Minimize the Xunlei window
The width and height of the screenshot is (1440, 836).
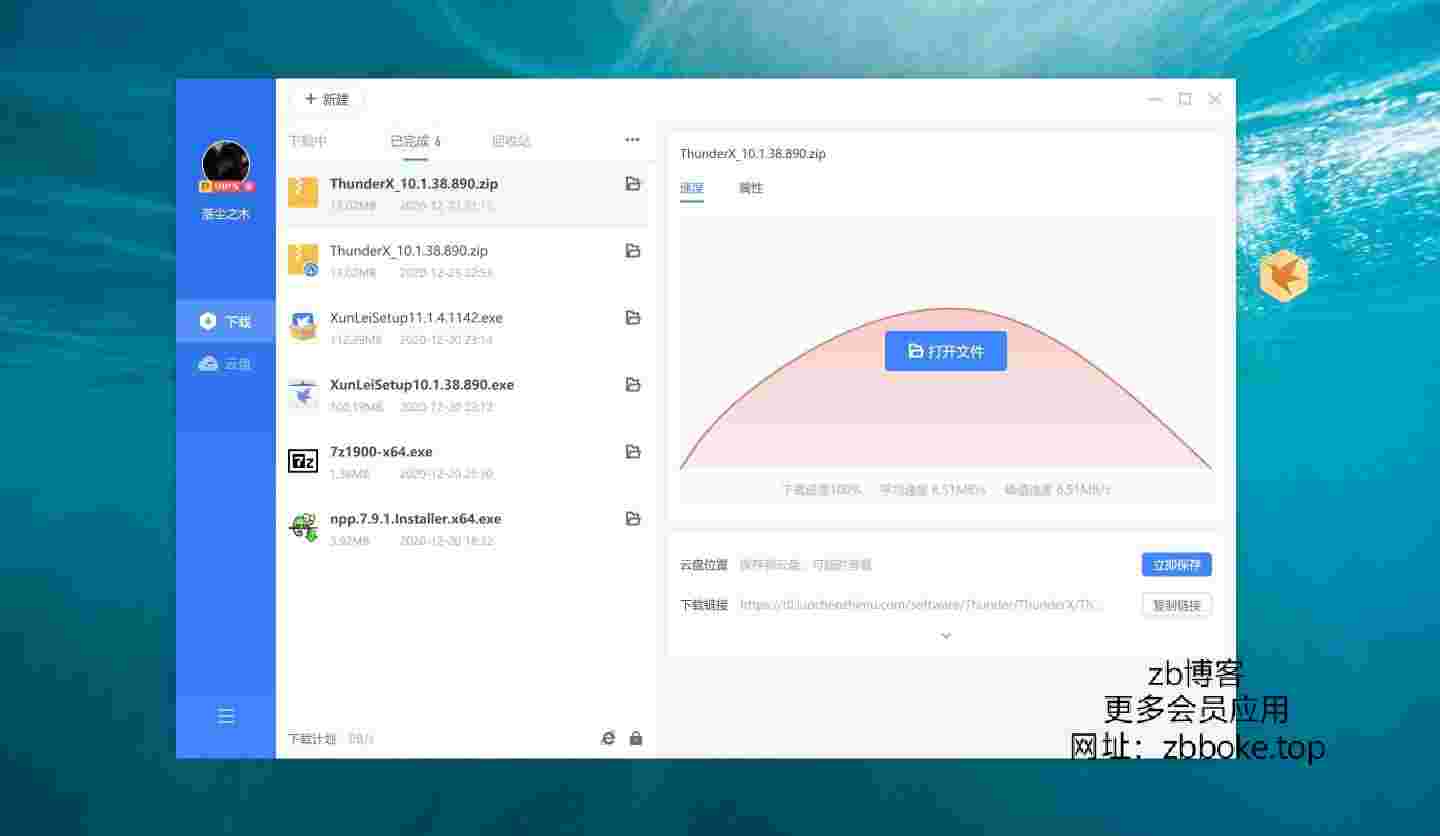[1155, 99]
